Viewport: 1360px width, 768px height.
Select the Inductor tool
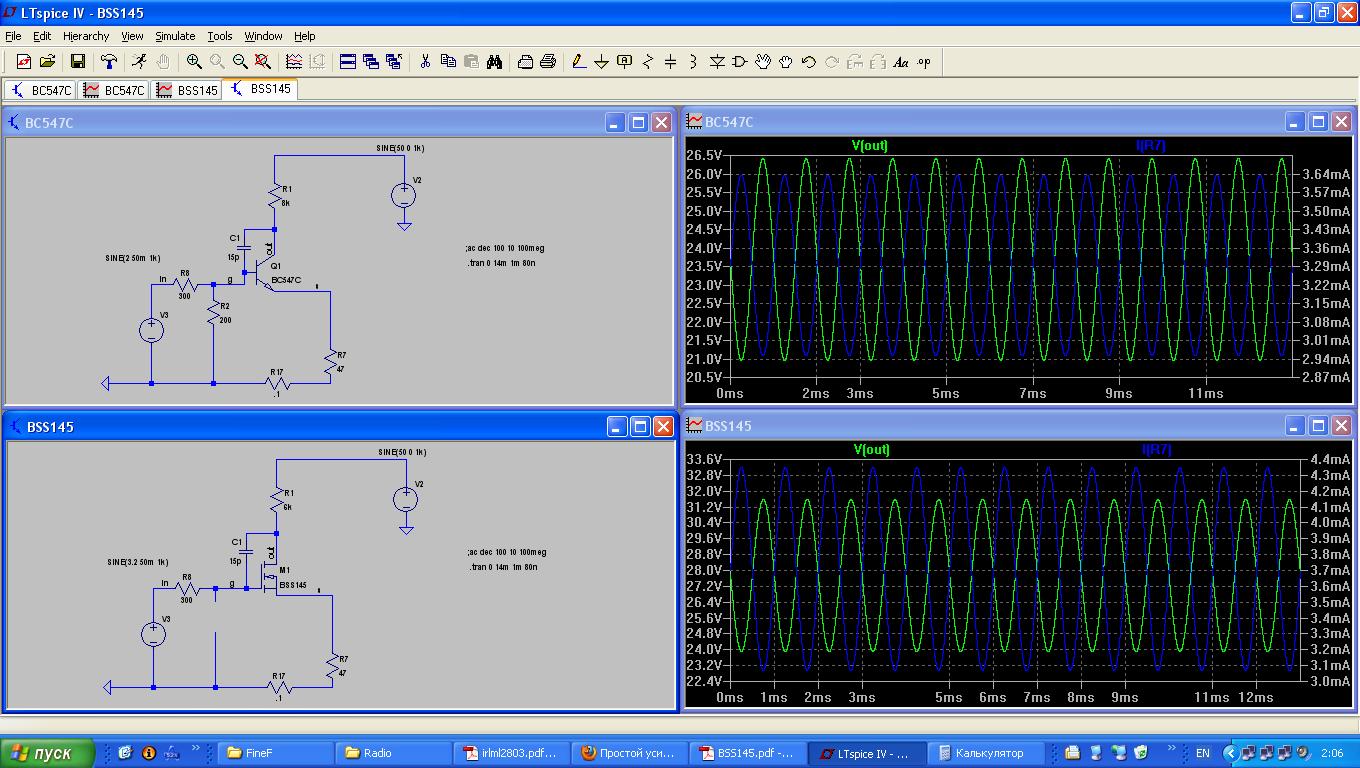[694, 62]
